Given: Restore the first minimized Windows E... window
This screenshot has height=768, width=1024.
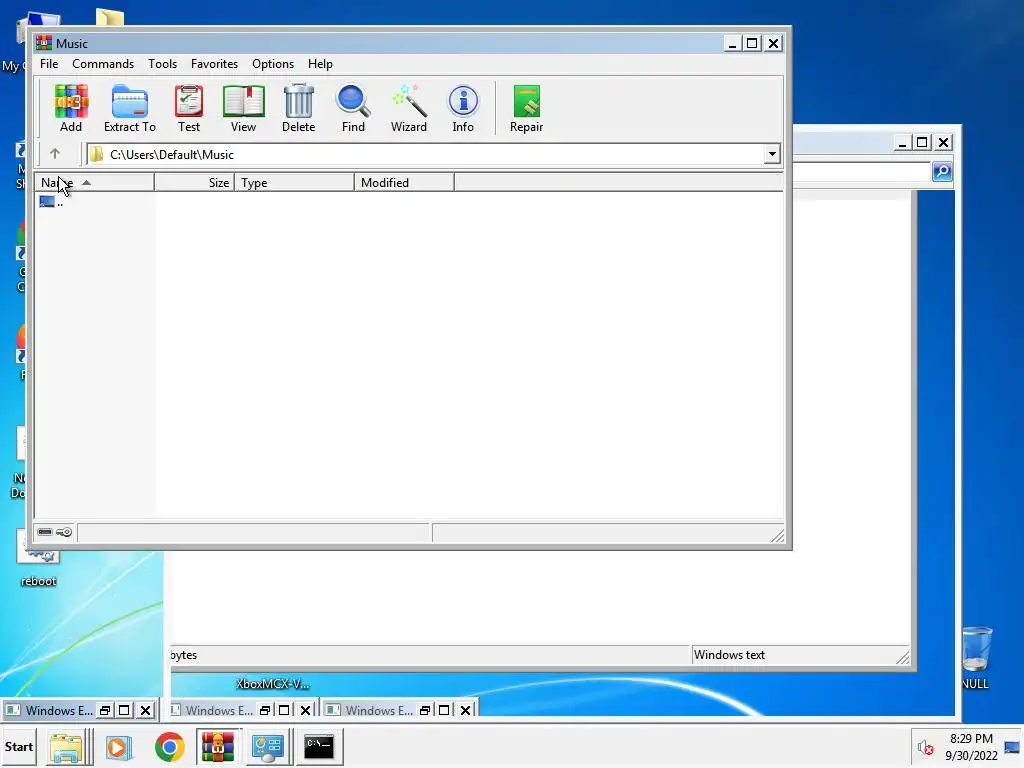Looking at the screenshot, I should pyautogui.click(x=104, y=711).
